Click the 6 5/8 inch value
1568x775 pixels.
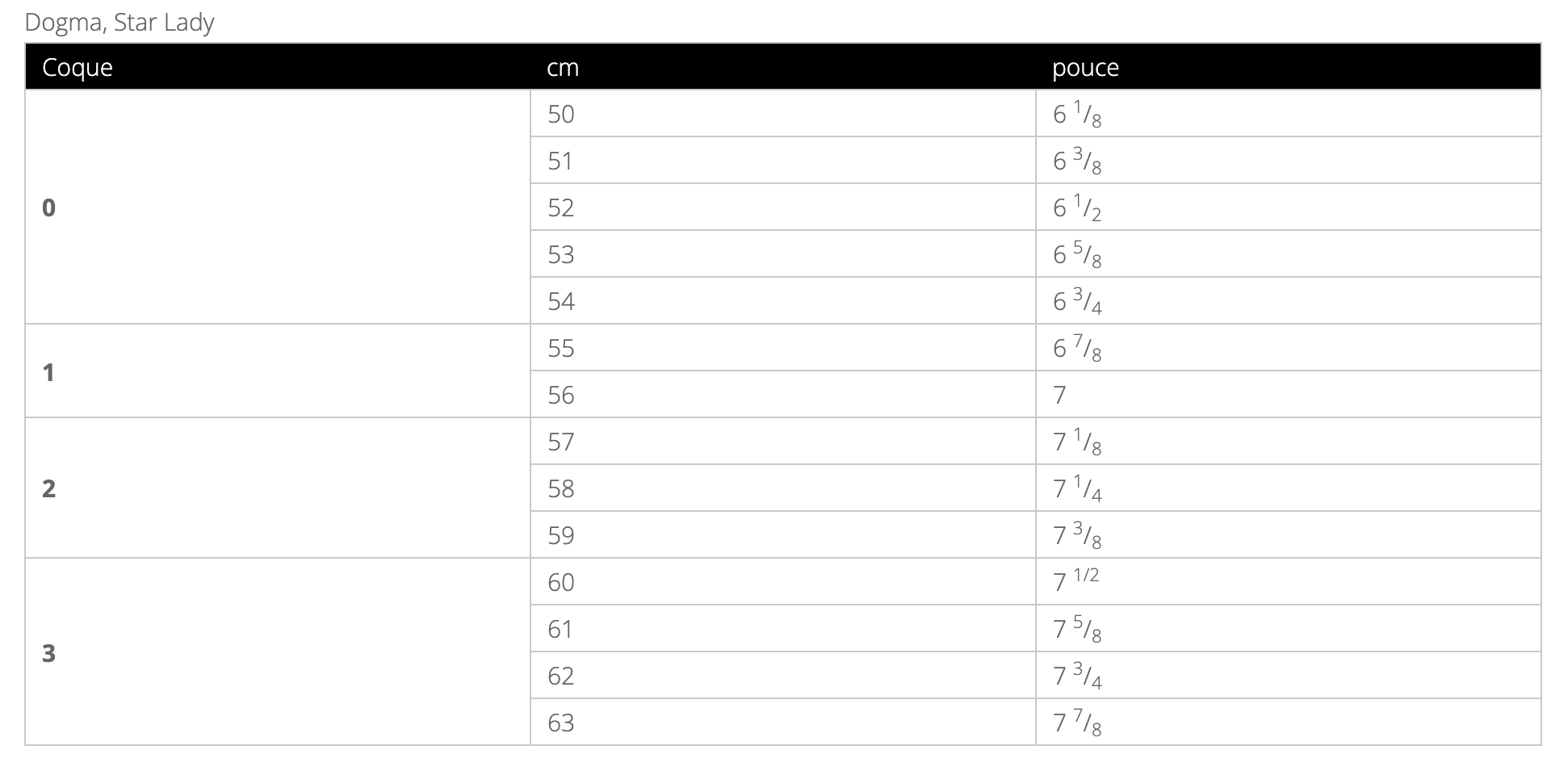(x=1077, y=255)
